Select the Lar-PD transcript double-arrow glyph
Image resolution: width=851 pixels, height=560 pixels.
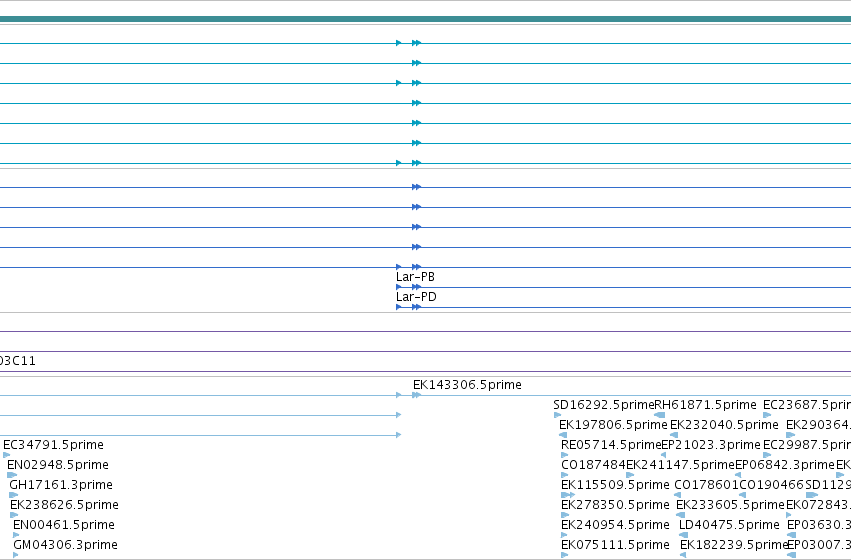coord(416,307)
